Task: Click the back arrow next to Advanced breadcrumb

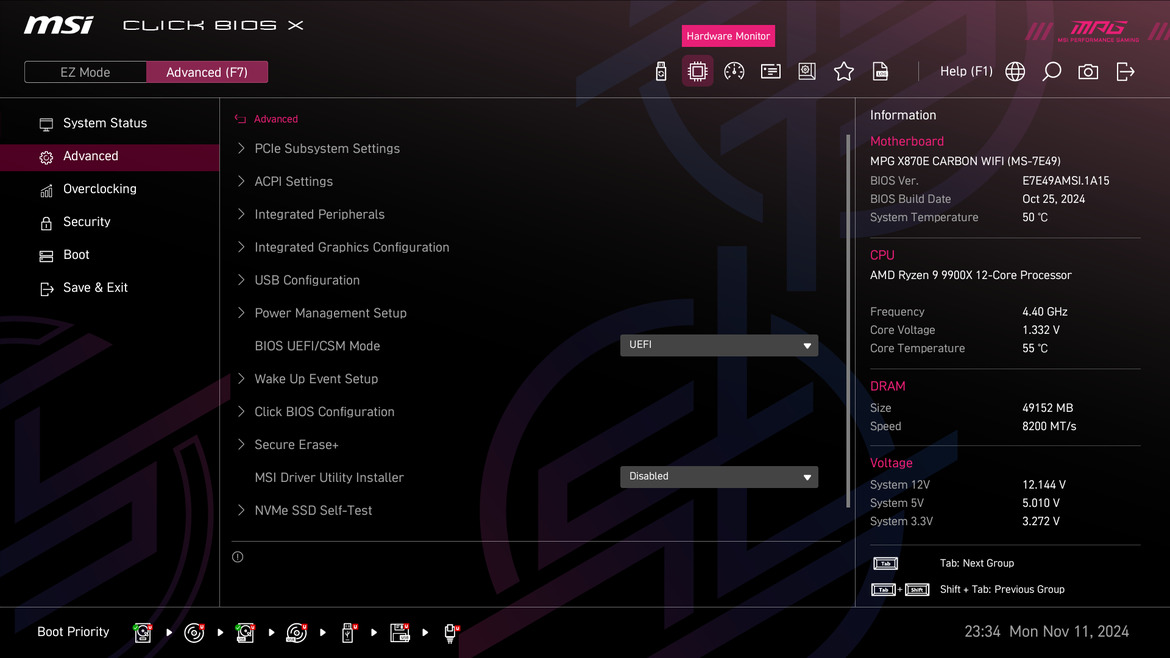Action: pos(240,119)
